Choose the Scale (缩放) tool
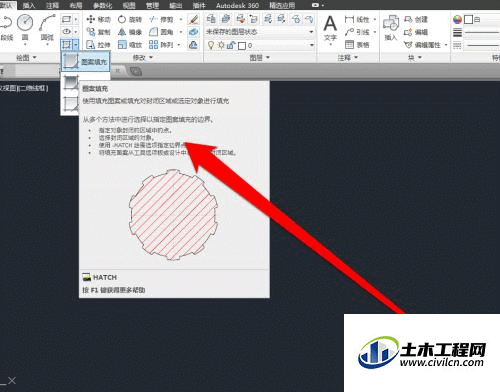Screen dimensions: 500x392 tap(130, 45)
